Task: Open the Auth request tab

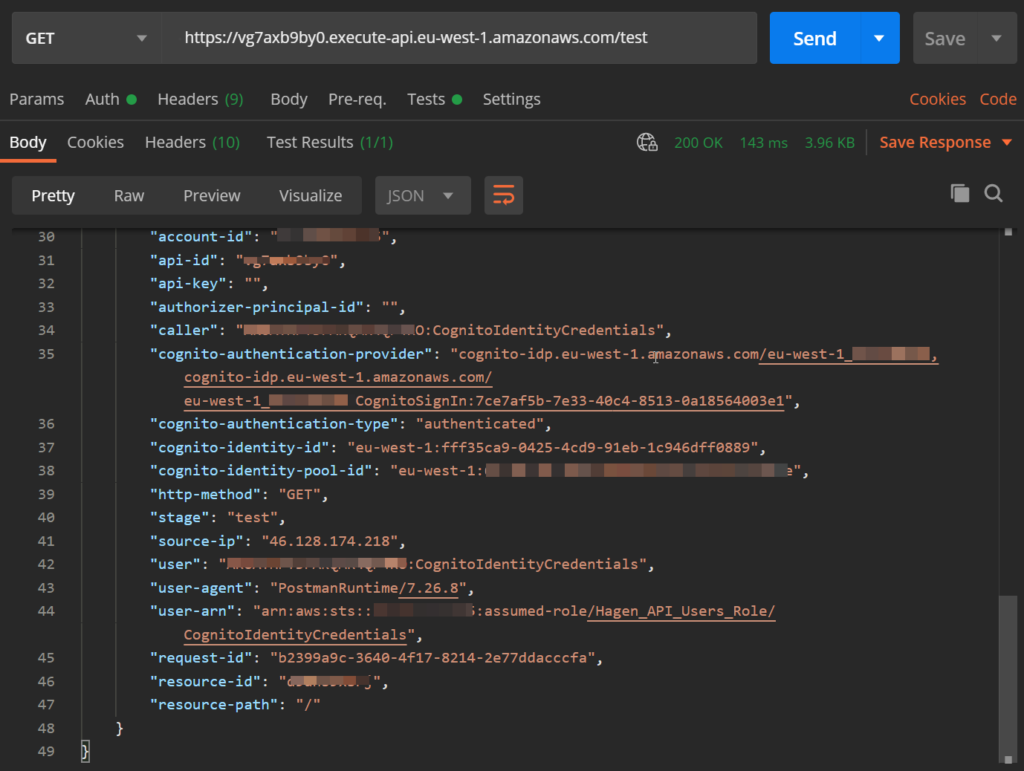Action: coord(102,99)
